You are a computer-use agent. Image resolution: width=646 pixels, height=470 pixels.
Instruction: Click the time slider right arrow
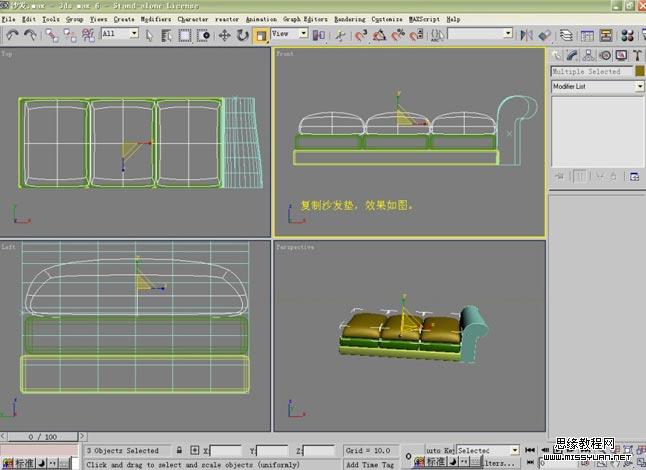[82, 436]
